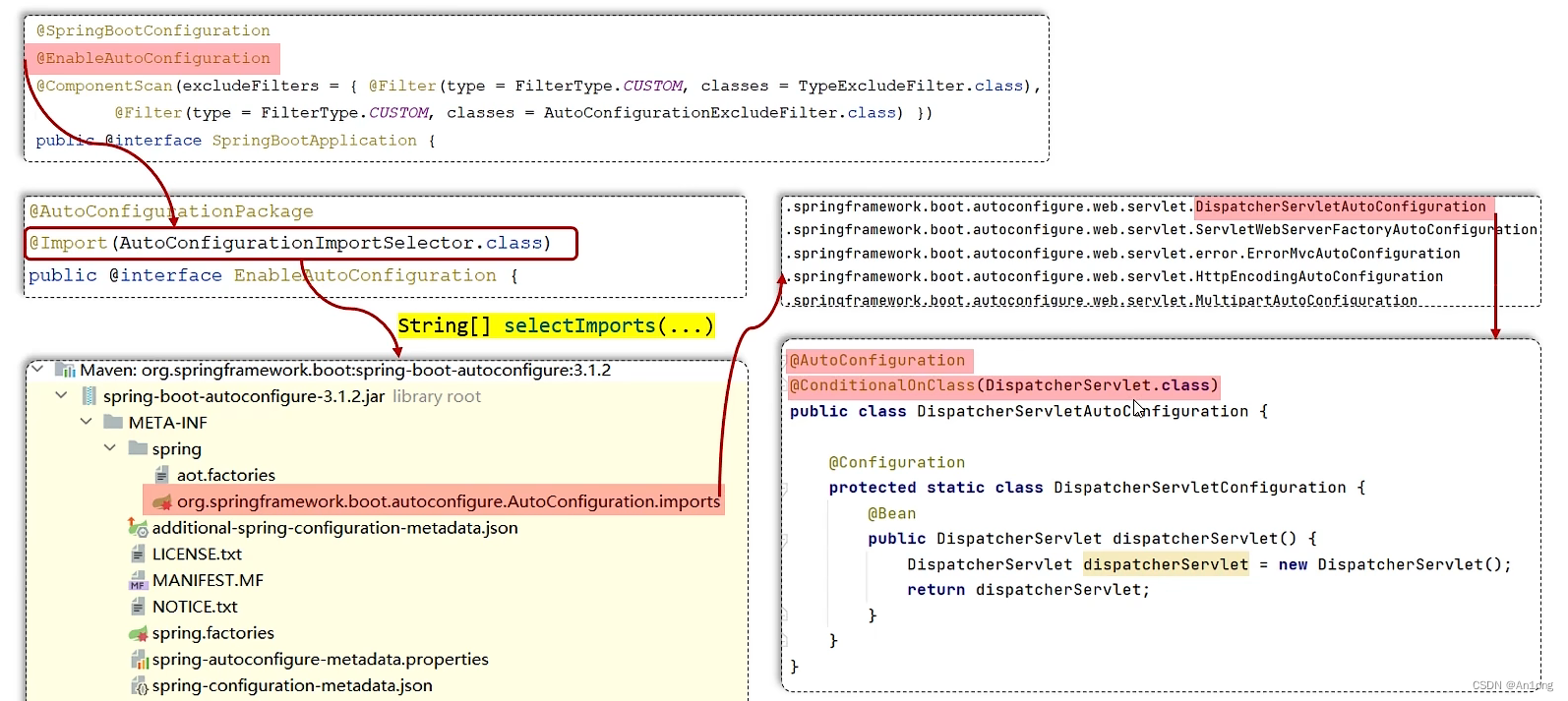The width and height of the screenshot is (1568, 701).
Task: Click the MF icon beside MANIFEST.MF
Action: coord(138,581)
